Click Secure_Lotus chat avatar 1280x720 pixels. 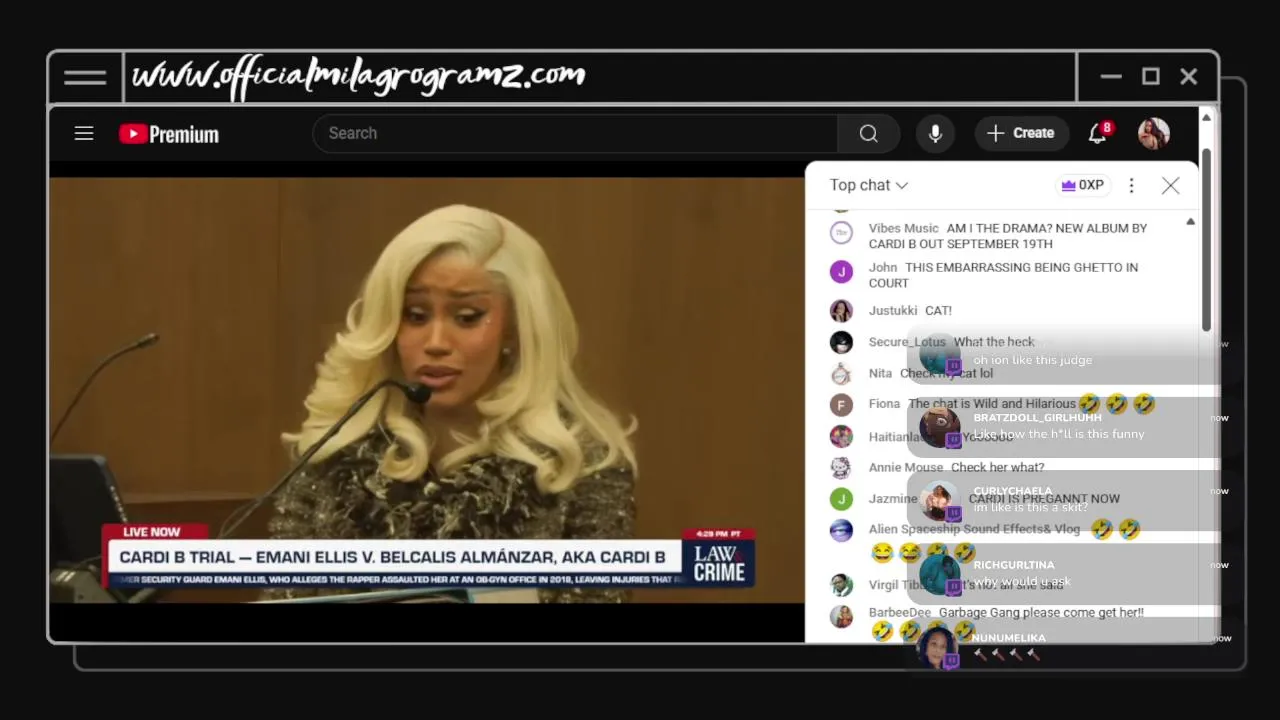841,342
